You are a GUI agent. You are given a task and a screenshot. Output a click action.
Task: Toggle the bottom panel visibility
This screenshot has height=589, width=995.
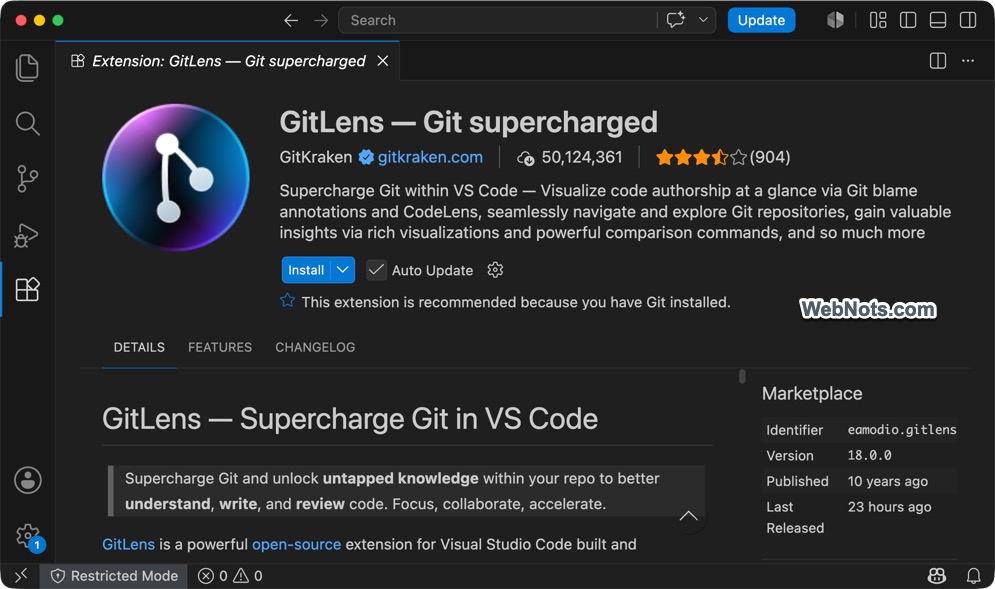pos(938,20)
